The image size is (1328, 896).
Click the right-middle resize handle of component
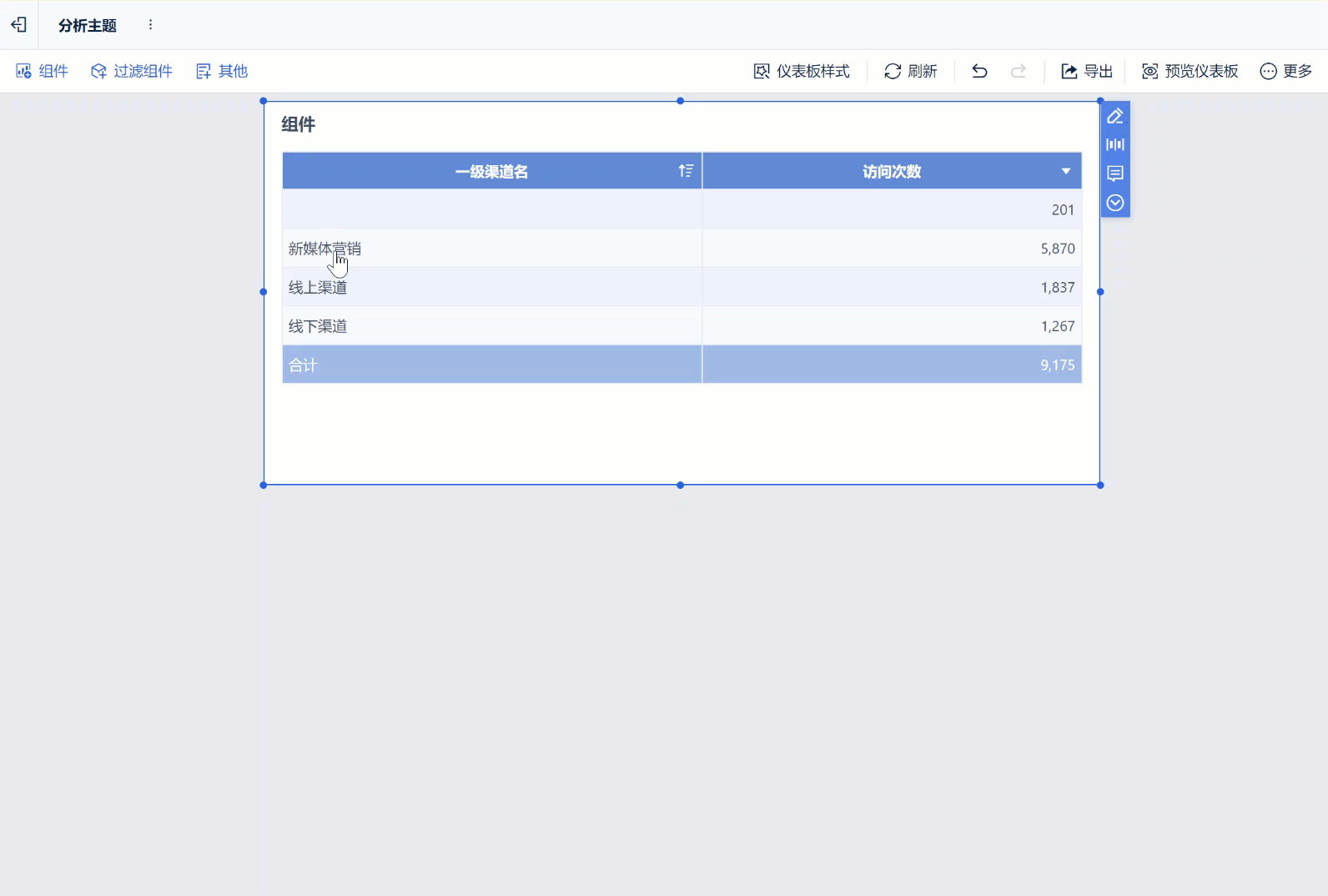1100,292
